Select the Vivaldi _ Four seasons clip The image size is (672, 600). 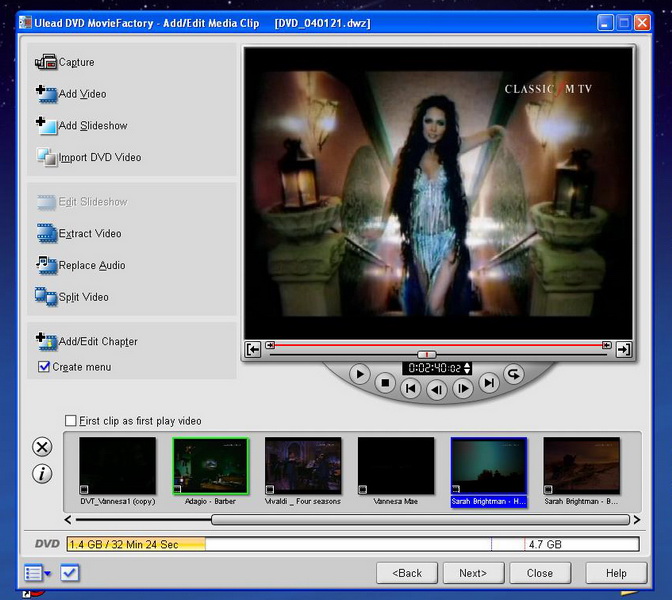(x=303, y=466)
